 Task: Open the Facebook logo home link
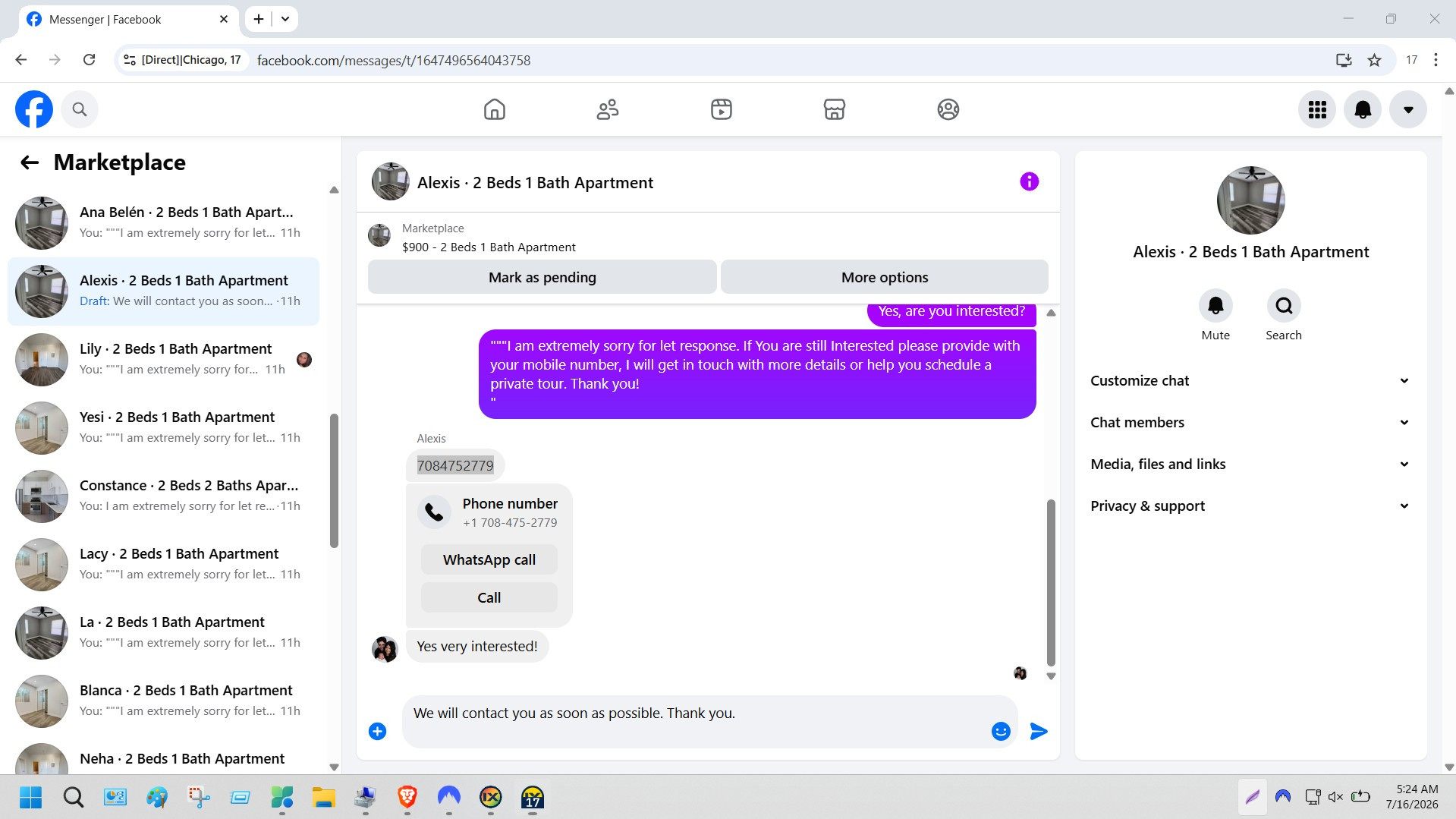(34, 109)
